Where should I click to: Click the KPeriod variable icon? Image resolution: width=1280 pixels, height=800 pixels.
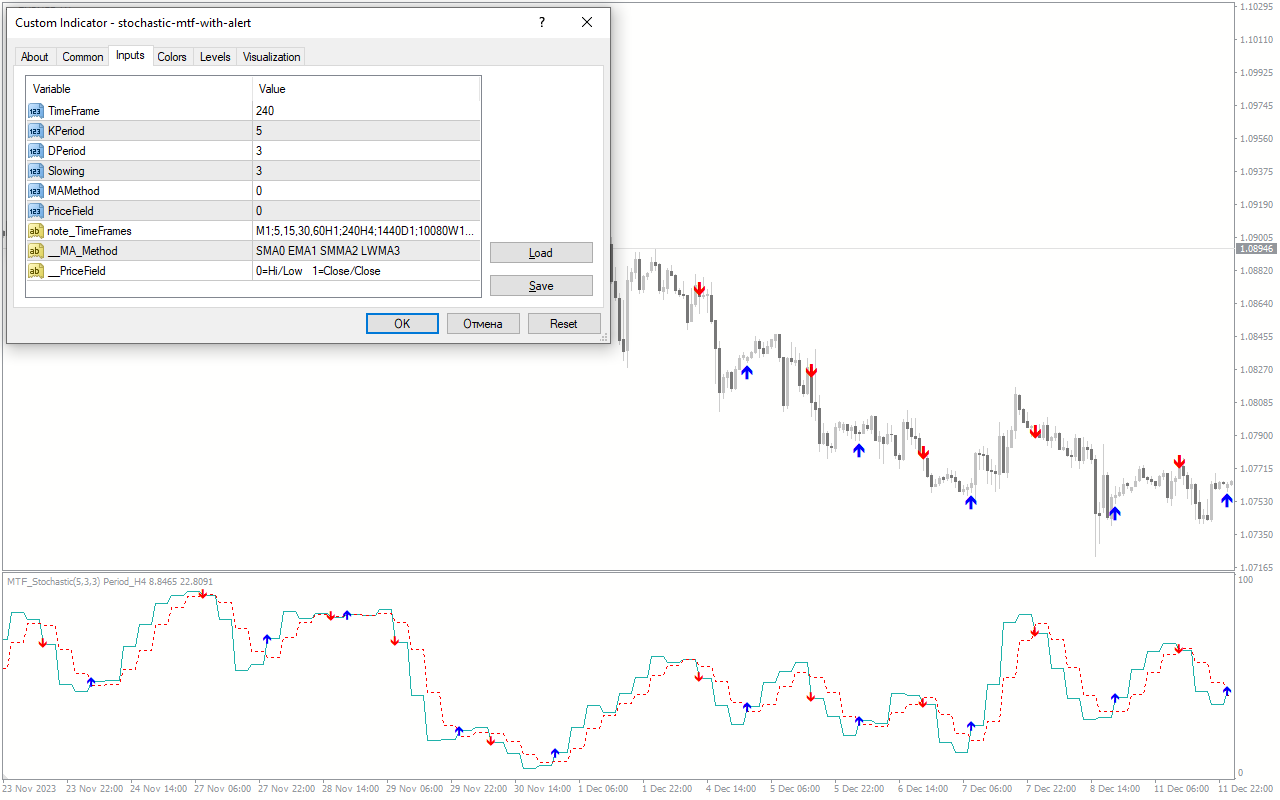[36, 131]
